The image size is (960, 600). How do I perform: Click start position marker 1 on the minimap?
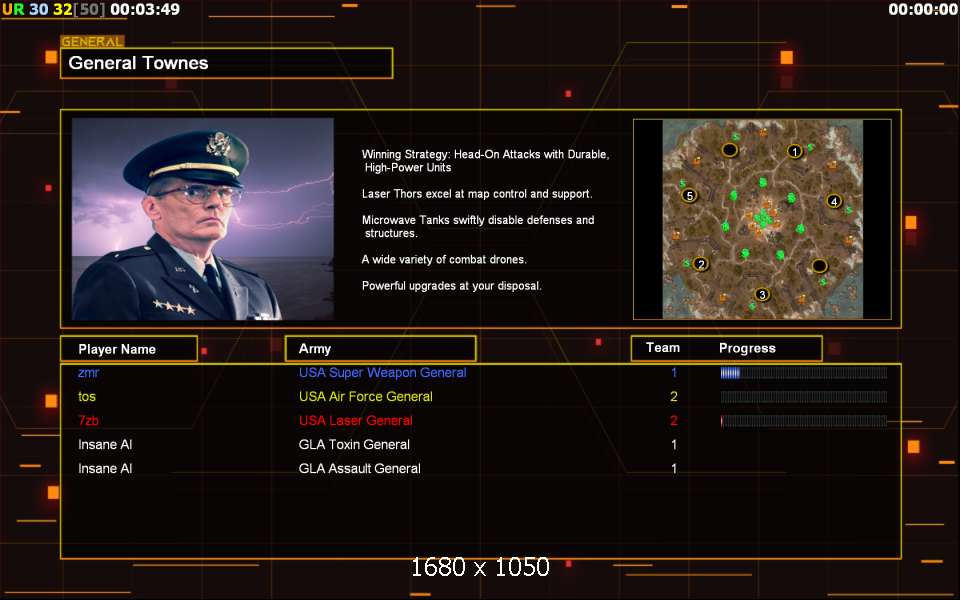pyautogui.click(x=794, y=151)
